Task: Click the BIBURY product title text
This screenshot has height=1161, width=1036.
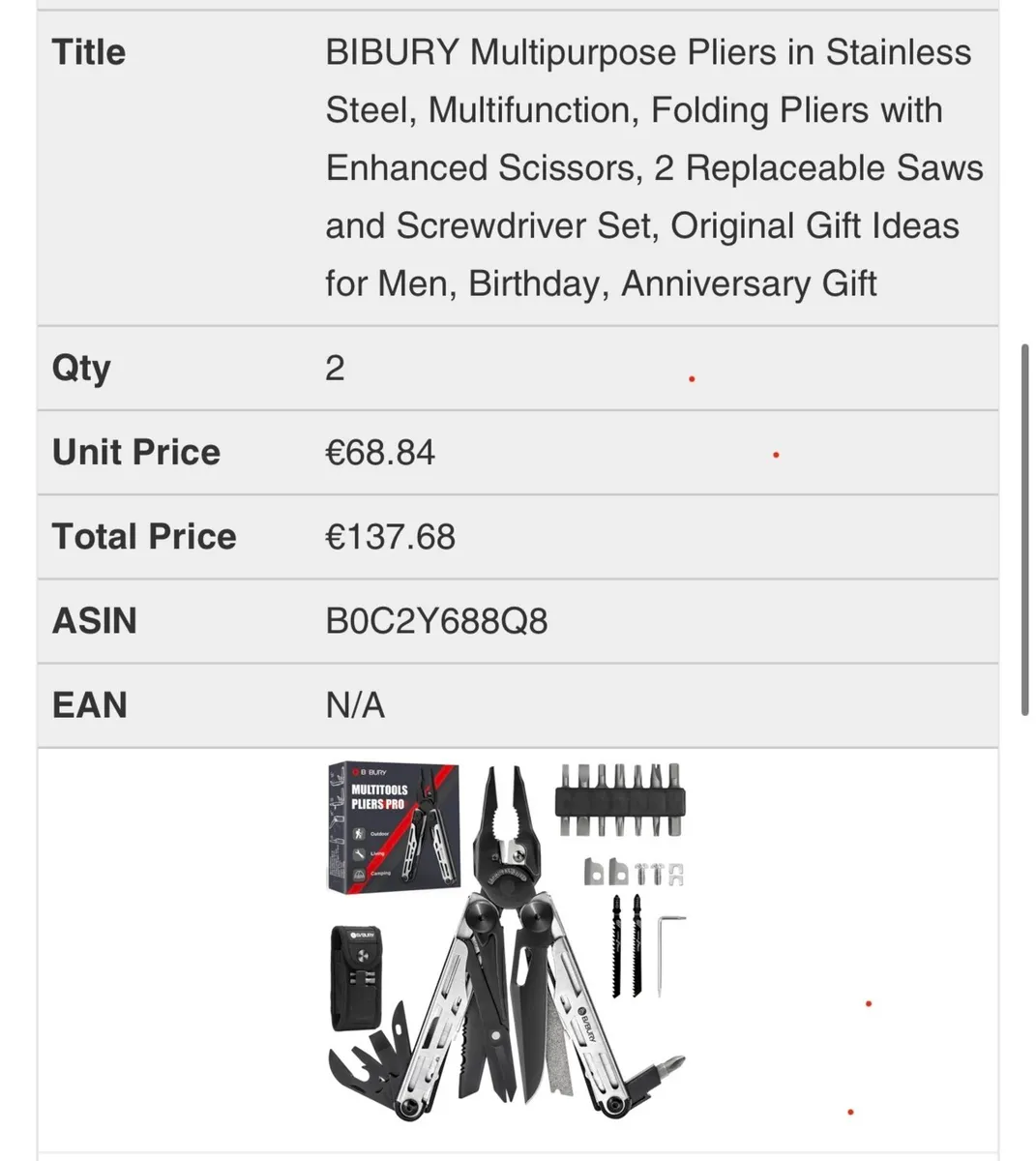Action: click(x=654, y=167)
